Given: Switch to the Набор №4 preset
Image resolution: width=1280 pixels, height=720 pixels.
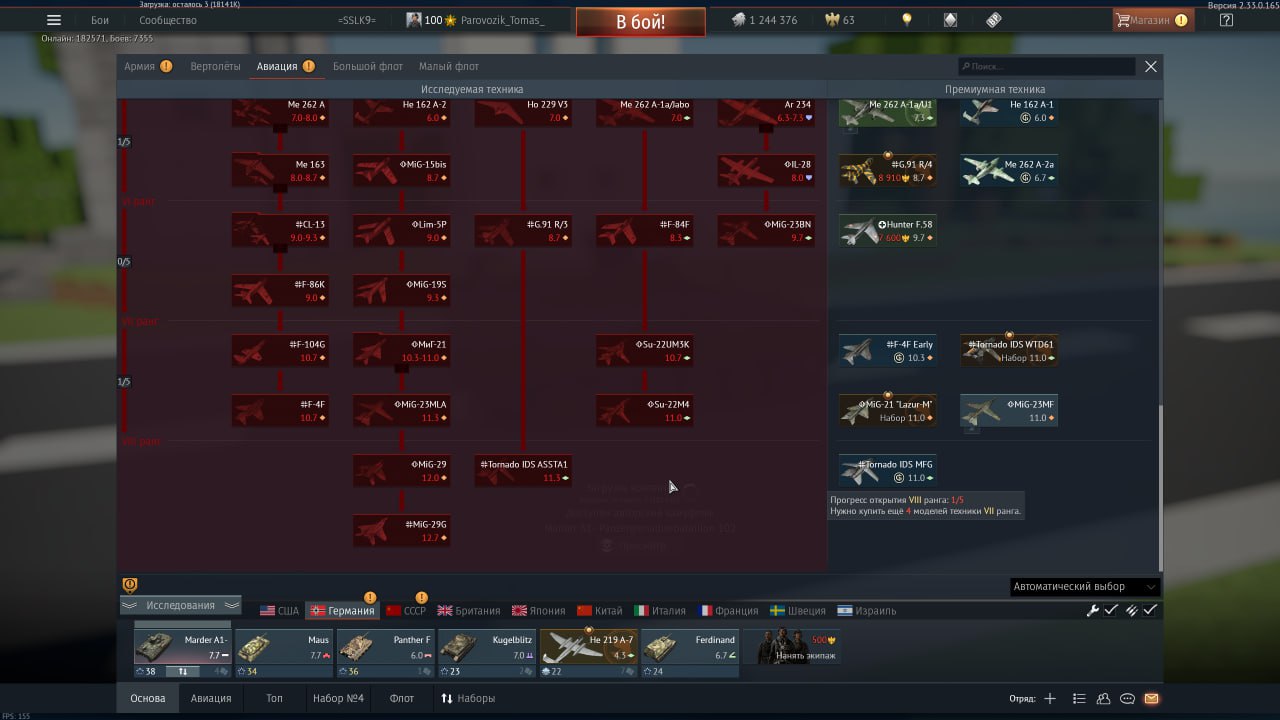Looking at the screenshot, I should point(338,698).
